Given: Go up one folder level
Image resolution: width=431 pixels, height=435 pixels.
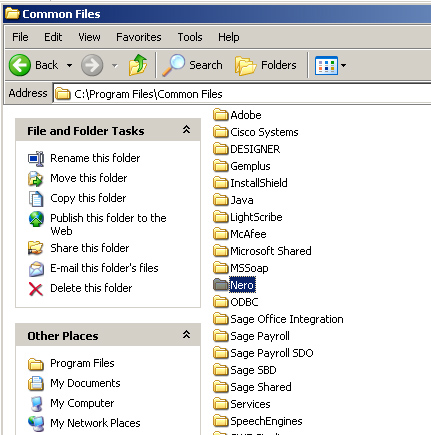Looking at the screenshot, I should (138, 65).
